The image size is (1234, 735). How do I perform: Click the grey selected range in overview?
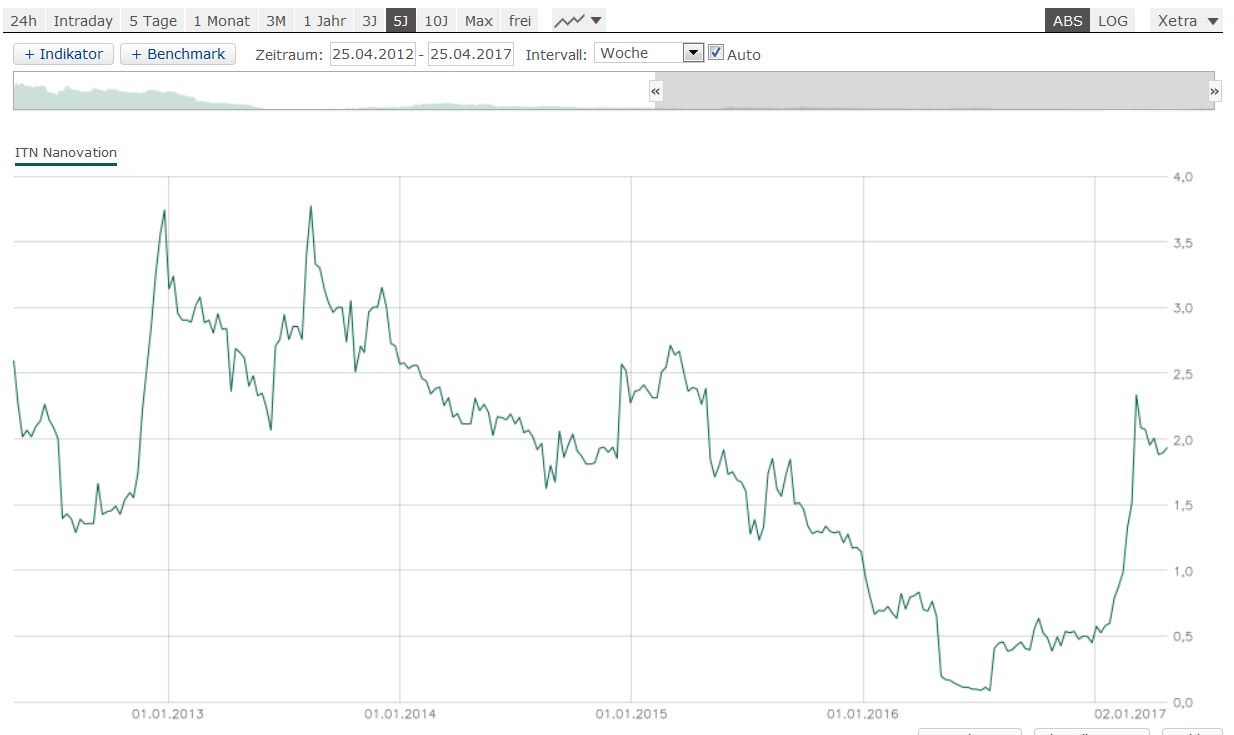[x=935, y=91]
